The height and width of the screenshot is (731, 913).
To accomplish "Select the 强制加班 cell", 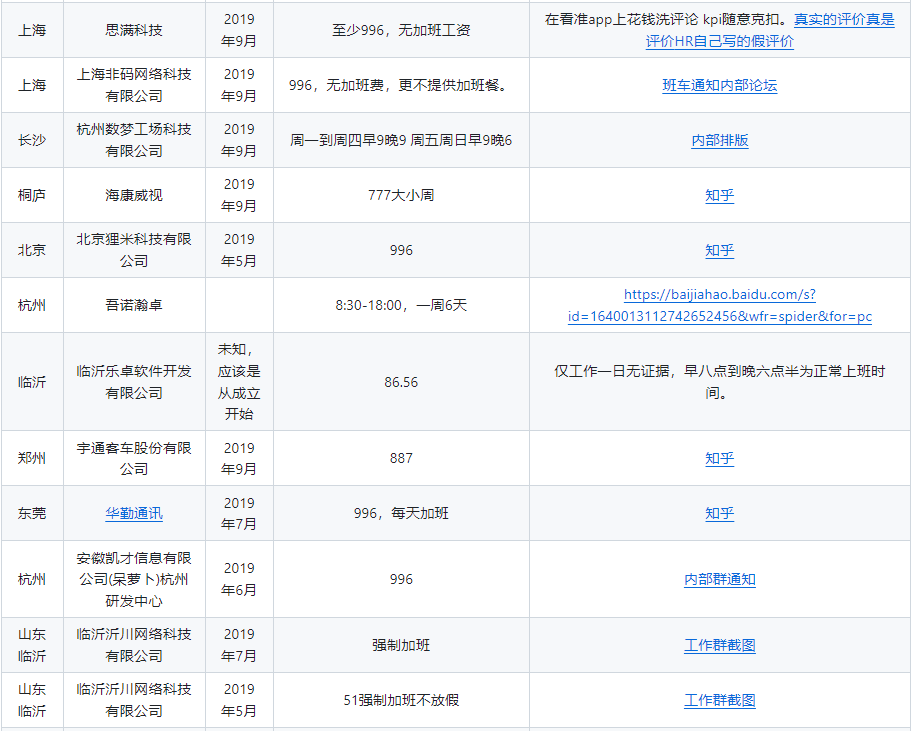I will pos(401,645).
